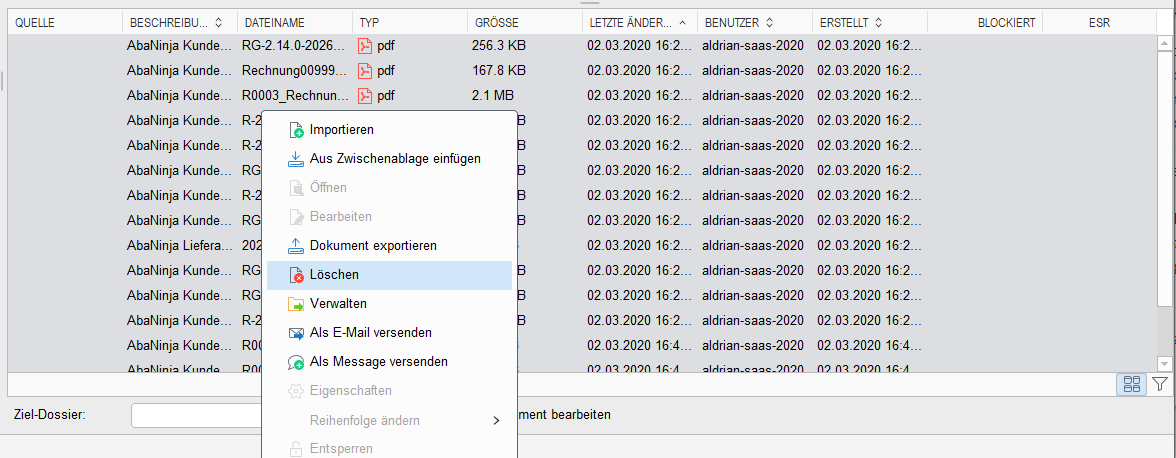This screenshot has height=458, width=1176.
Task: Open the filter funnel icon below the list
Action: pyautogui.click(x=1160, y=385)
